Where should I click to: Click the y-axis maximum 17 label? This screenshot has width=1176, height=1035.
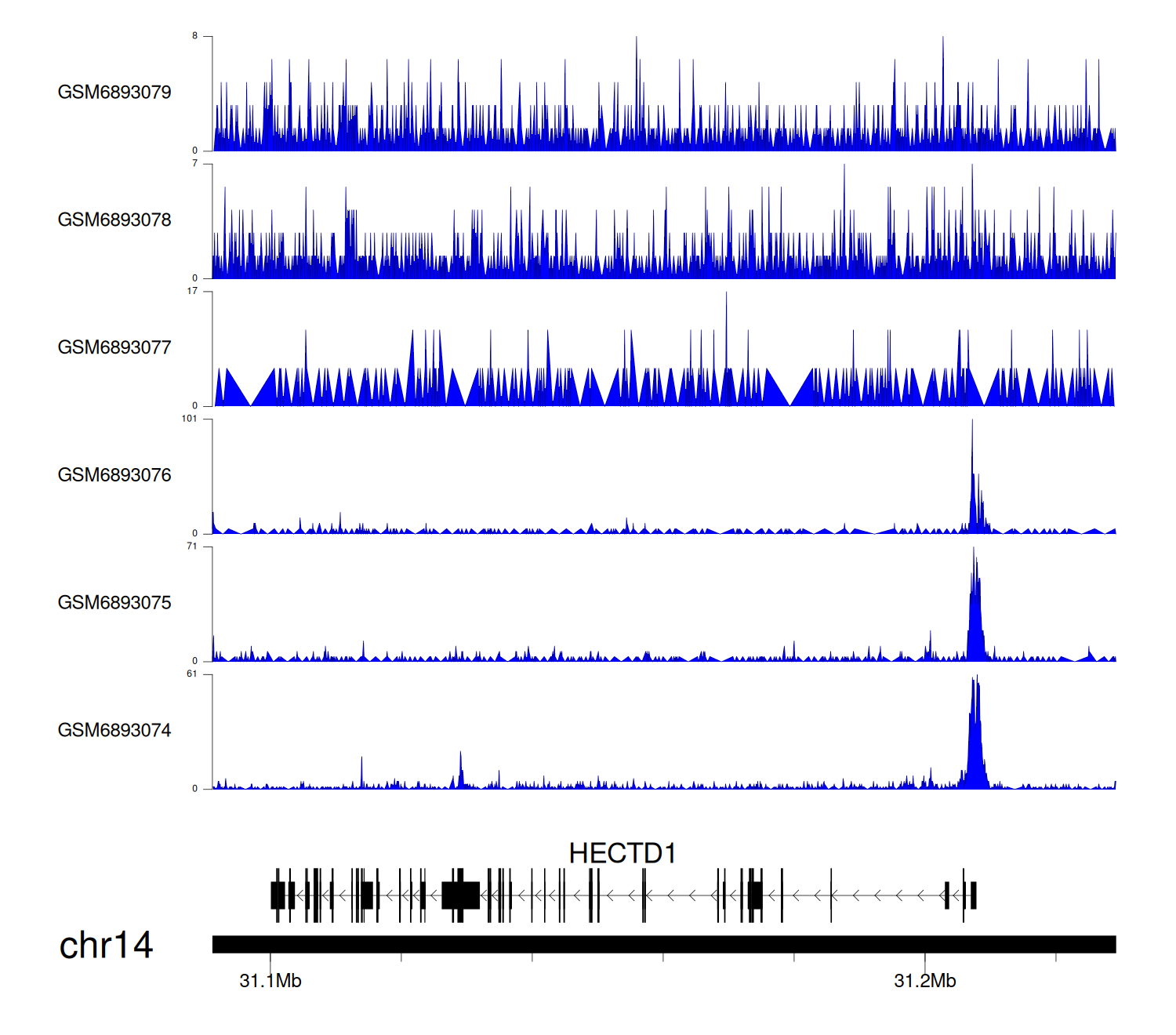(x=192, y=291)
